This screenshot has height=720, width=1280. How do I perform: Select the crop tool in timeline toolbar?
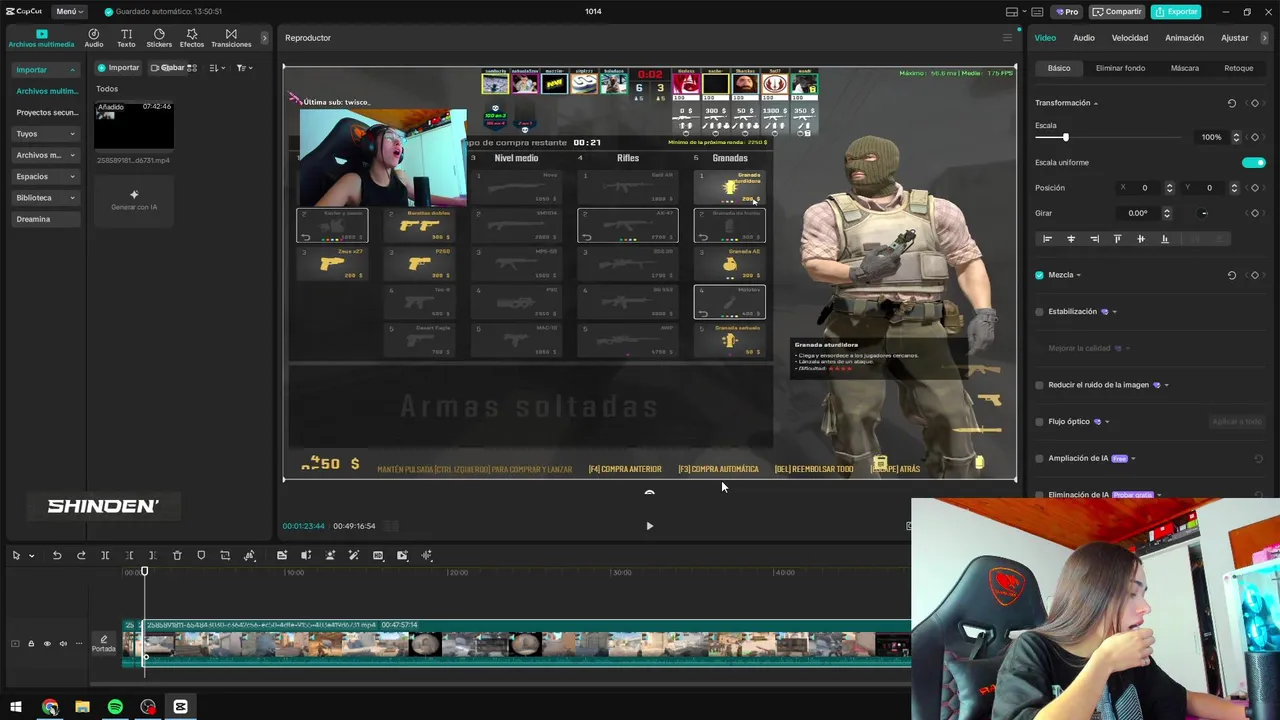coord(225,555)
